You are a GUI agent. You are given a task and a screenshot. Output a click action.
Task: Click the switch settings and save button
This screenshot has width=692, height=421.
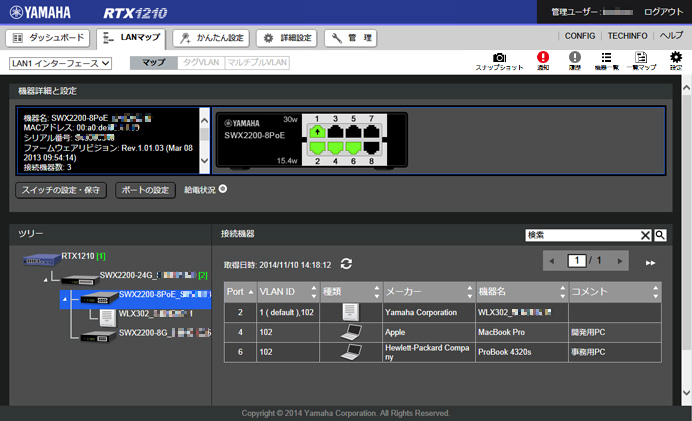click(61, 189)
